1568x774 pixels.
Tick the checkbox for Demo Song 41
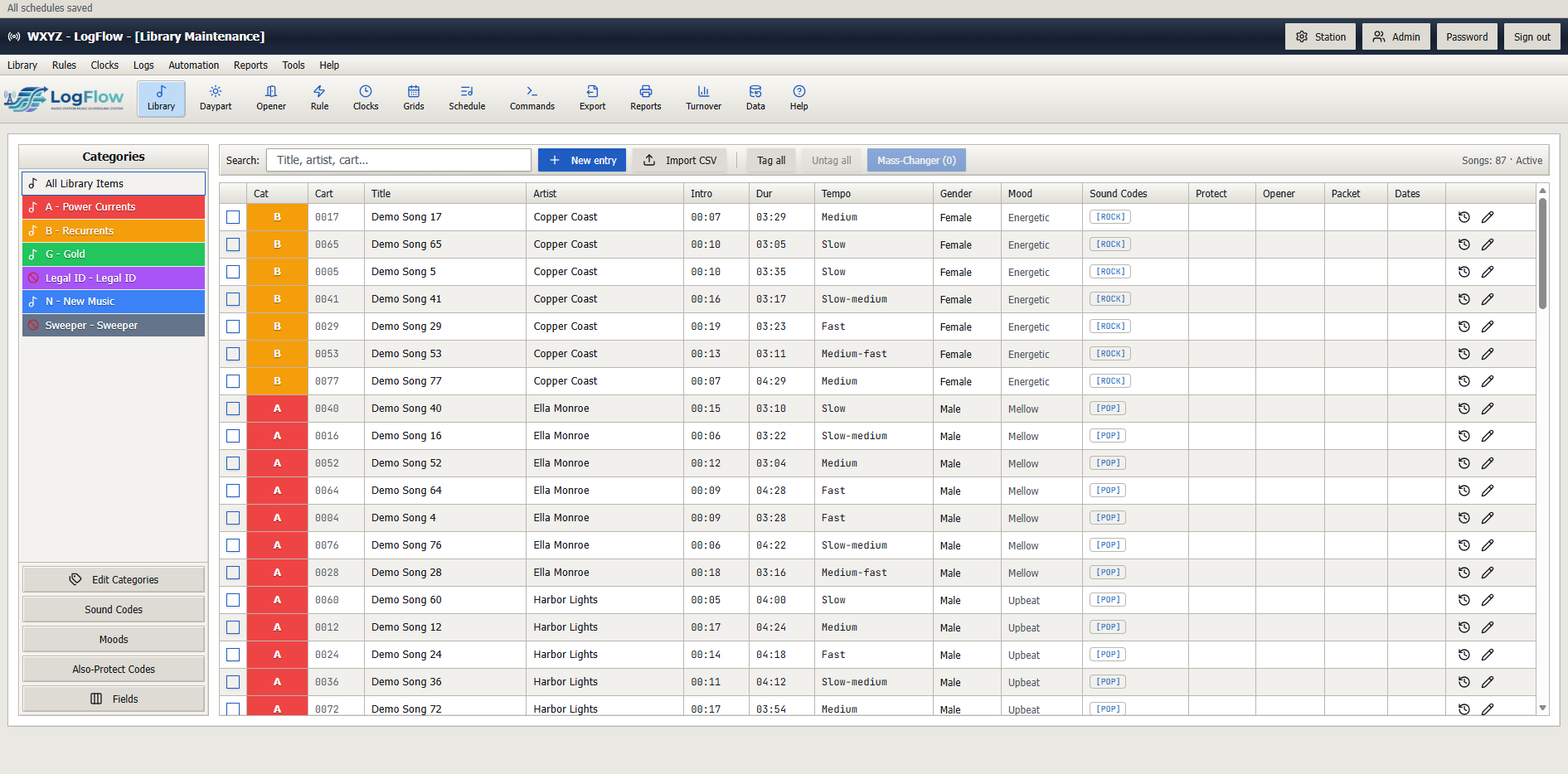(x=233, y=299)
